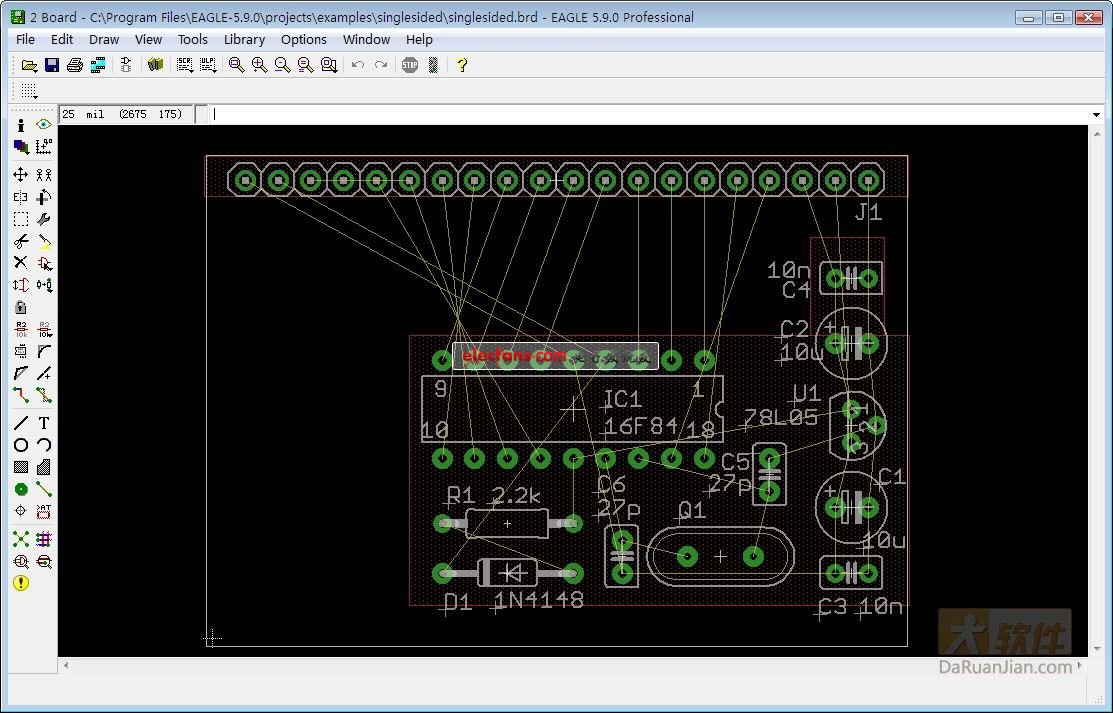
Task: Open the Tools menu
Action: coord(193,40)
